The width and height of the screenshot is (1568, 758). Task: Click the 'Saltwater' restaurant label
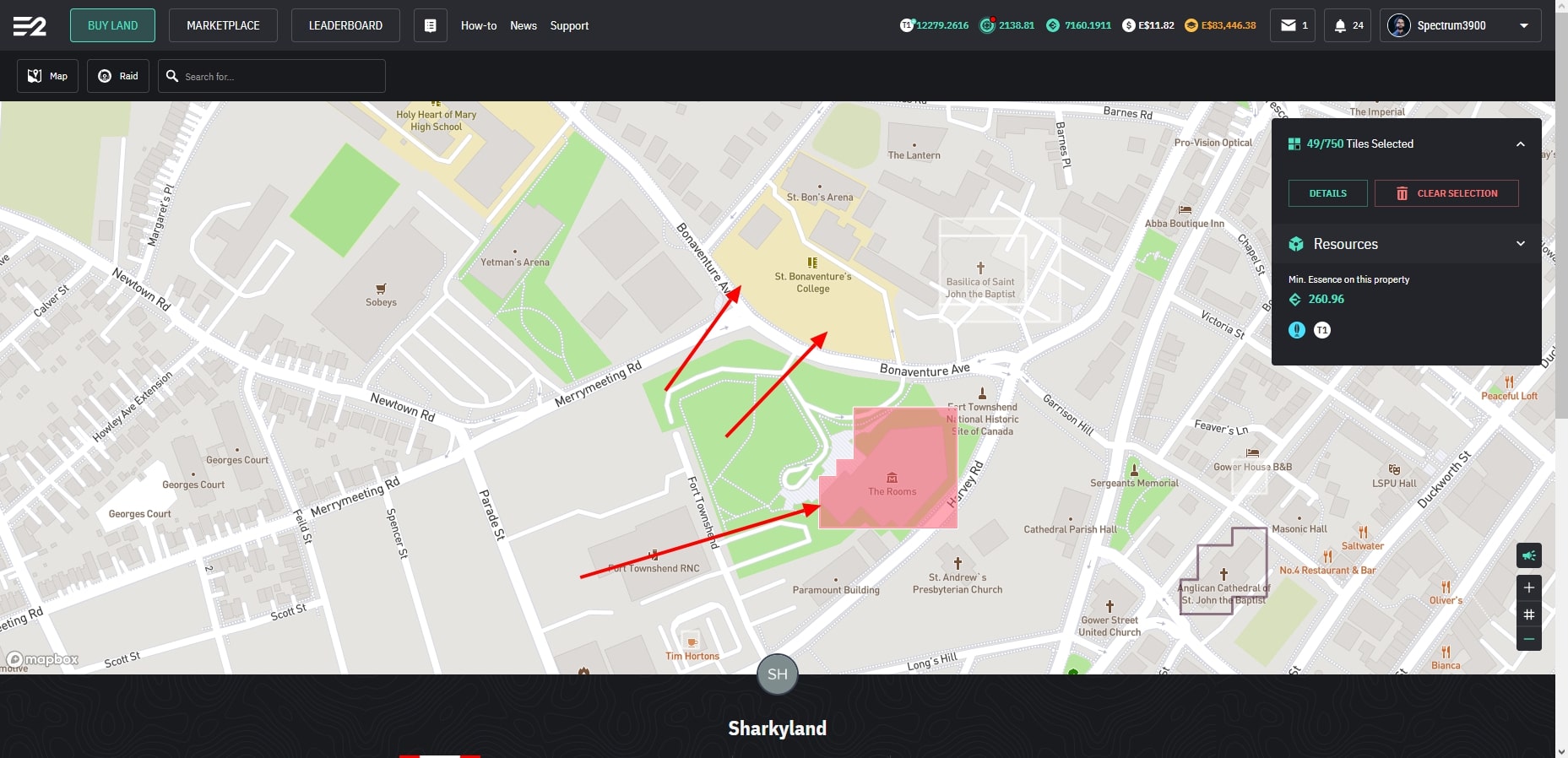click(1363, 546)
